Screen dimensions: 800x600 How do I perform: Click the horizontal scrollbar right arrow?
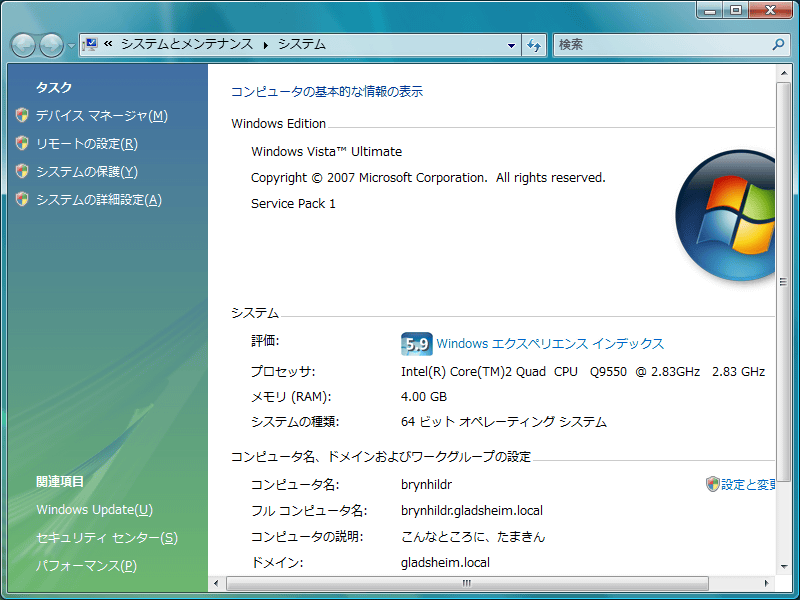(767, 583)
